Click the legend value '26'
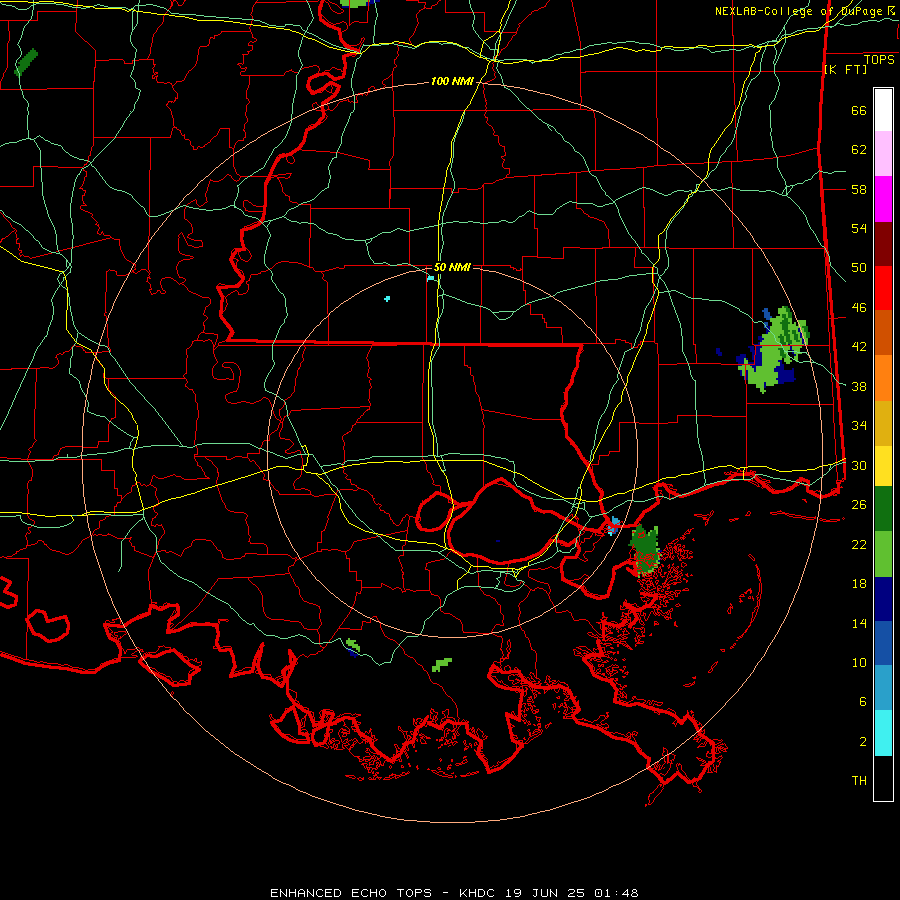The image size is (900, 900). click(859, 505)
